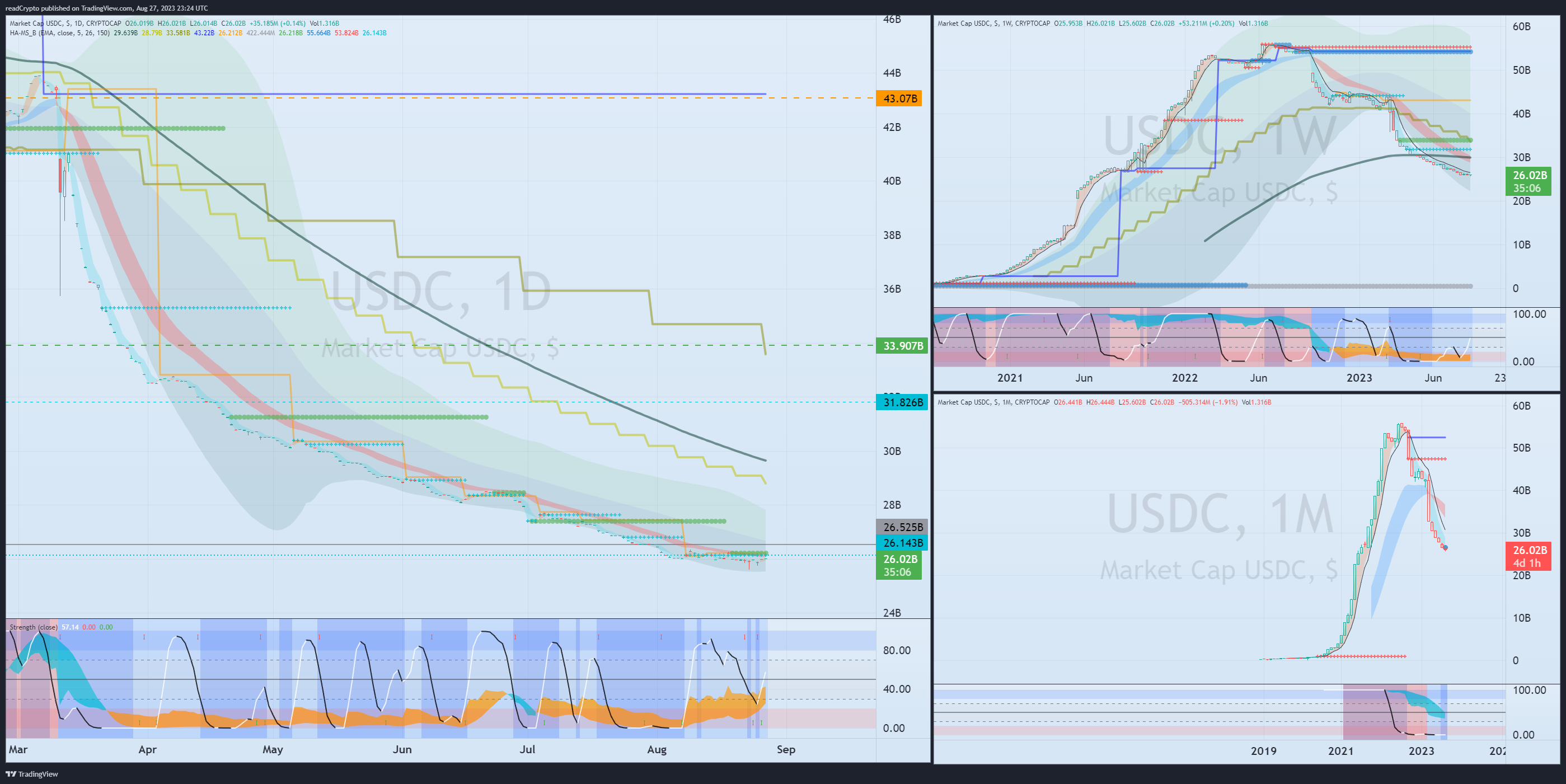Click the 40B label on monthly price axis
This screenshot has height=784, width=1566.
click(1522, 490)
